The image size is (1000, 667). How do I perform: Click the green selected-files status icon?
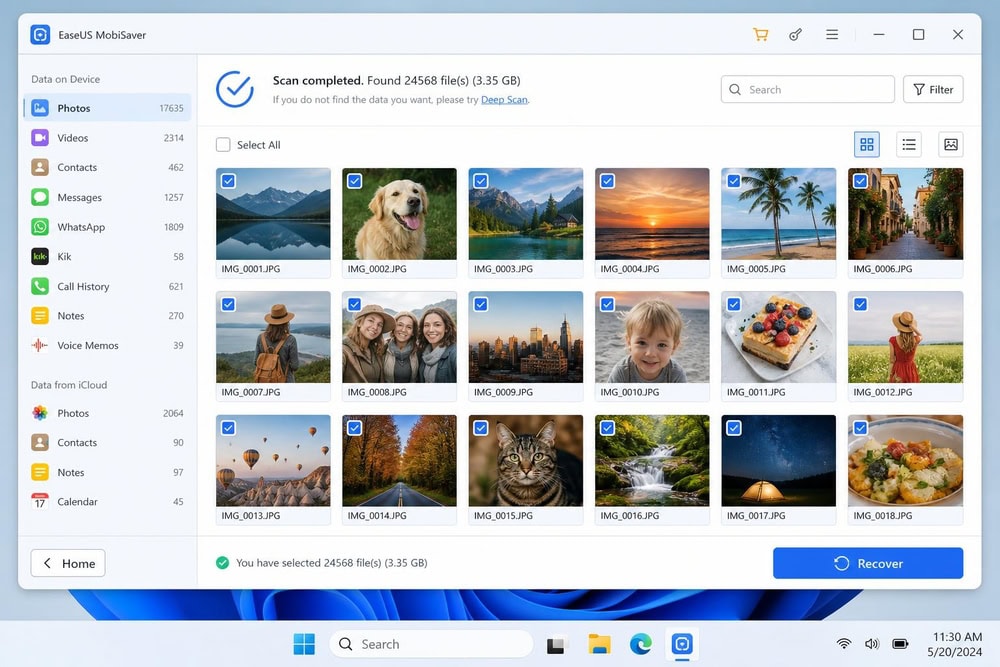point(222,562)
